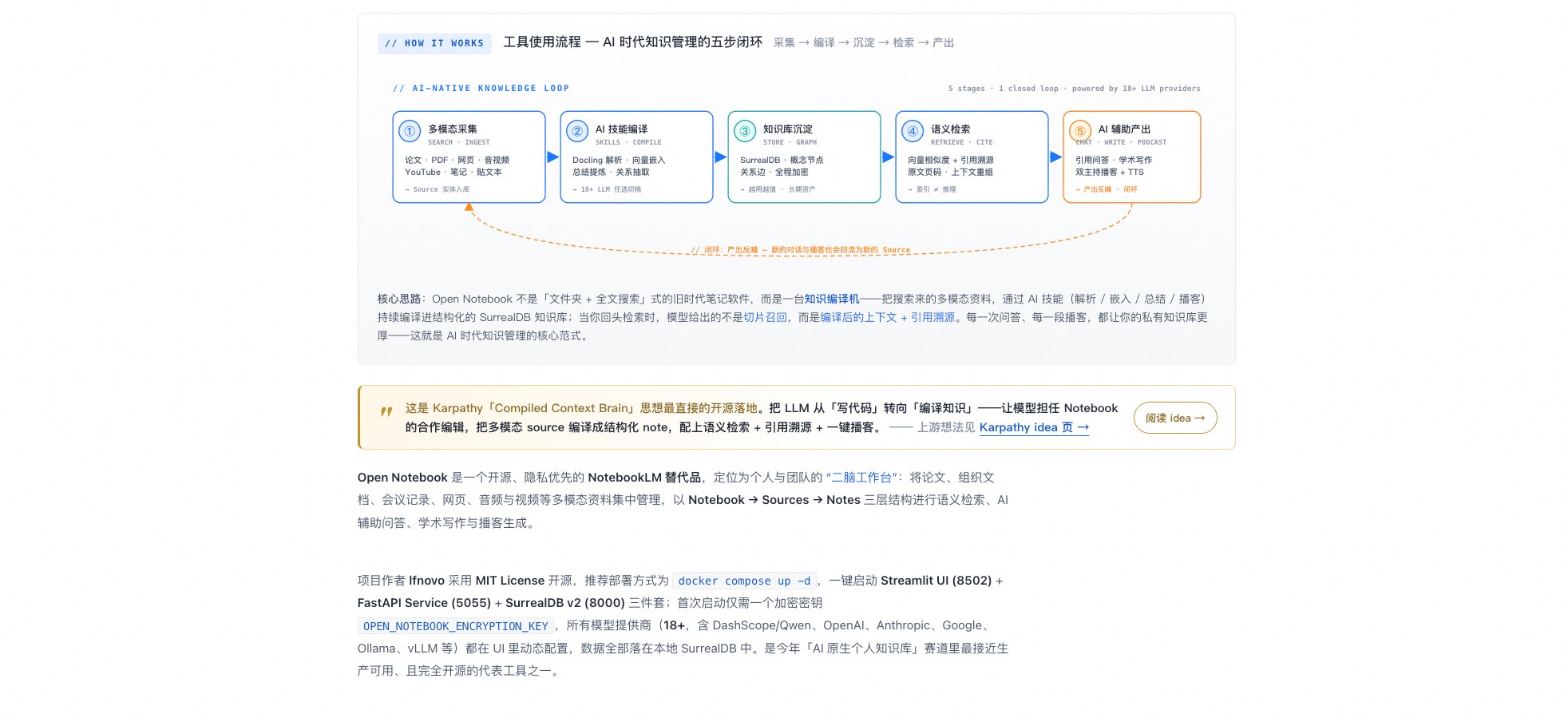Click the orange circled number 5 icon
1568x718 pixels.
pos(1080,132)
